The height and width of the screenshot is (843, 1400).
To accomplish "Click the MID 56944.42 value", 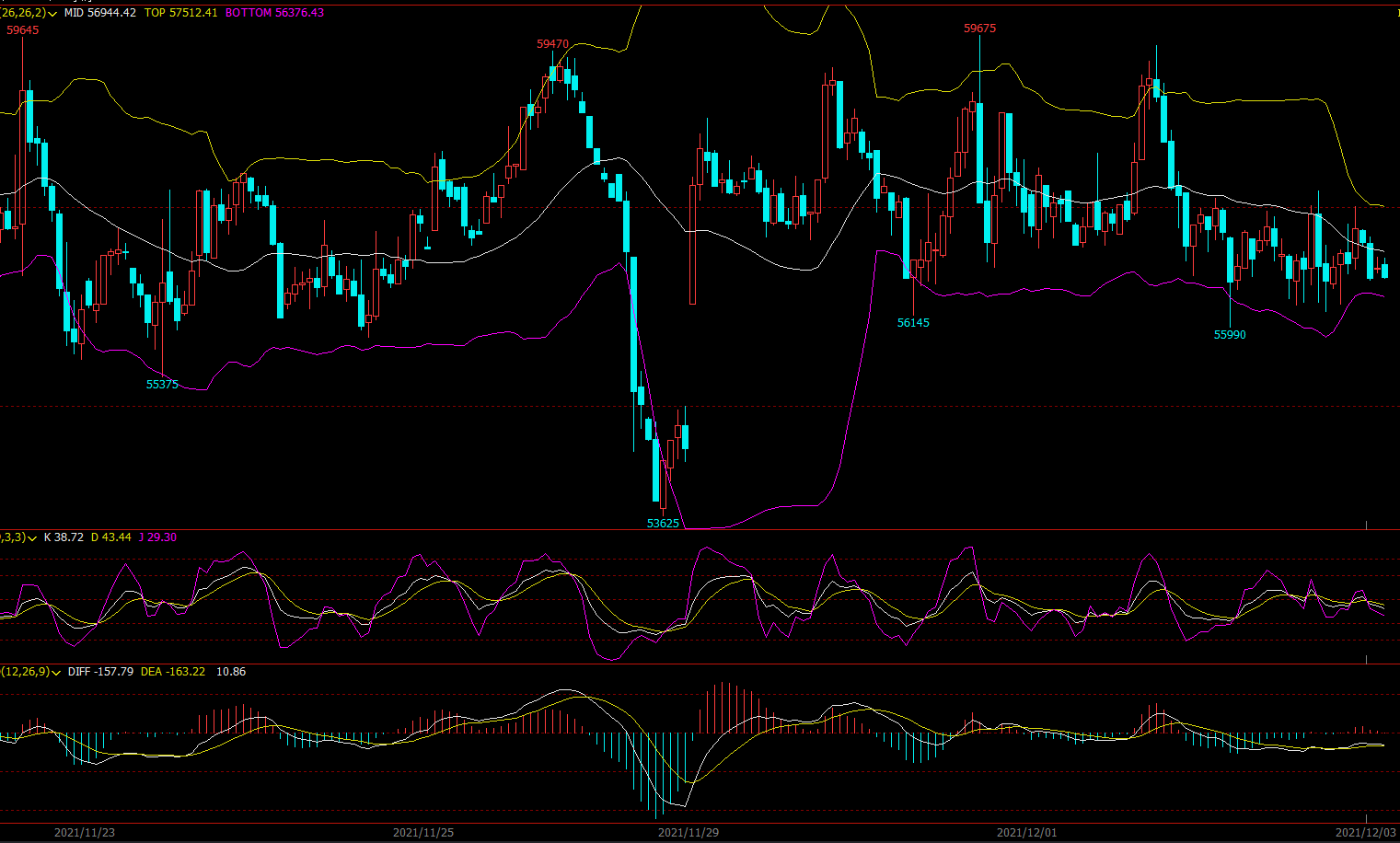I will tap(100, 13).
